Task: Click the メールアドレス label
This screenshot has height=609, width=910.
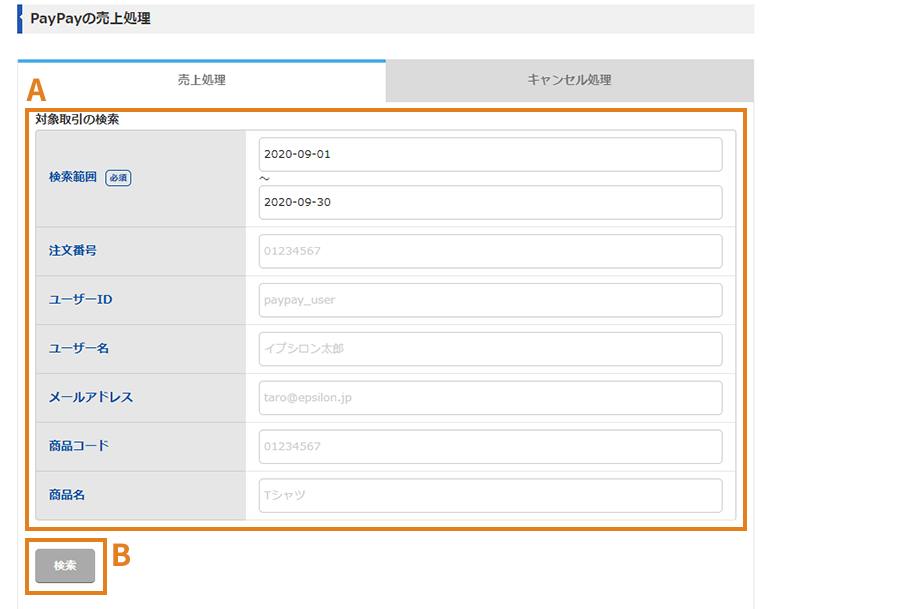Action: click(x=91, y=397)
